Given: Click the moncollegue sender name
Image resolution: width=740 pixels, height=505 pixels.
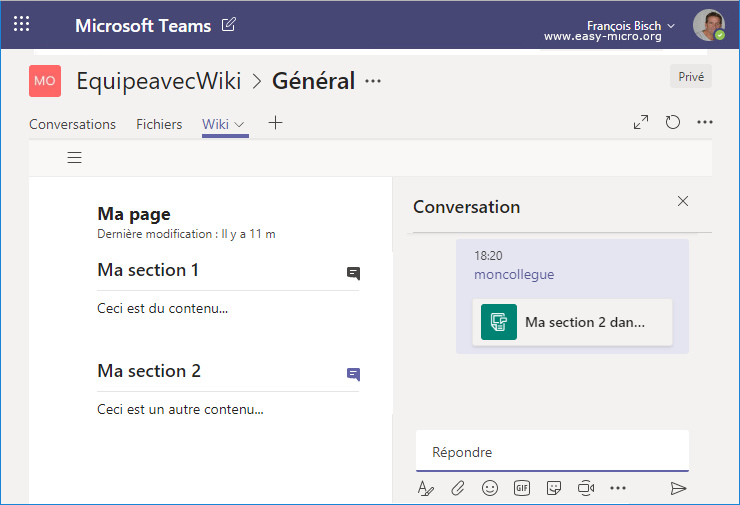Looking at the screenshot, I should pyautogui.click(x=514, y=275).
